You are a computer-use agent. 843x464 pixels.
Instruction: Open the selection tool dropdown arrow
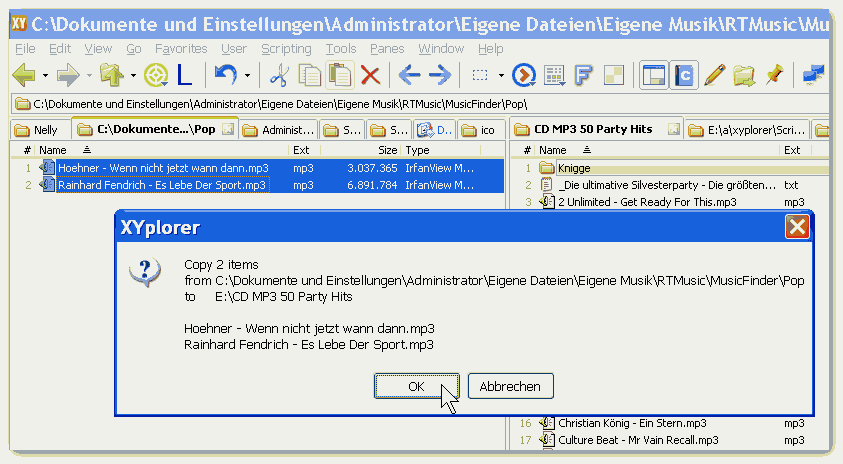[x=501, y=76]
